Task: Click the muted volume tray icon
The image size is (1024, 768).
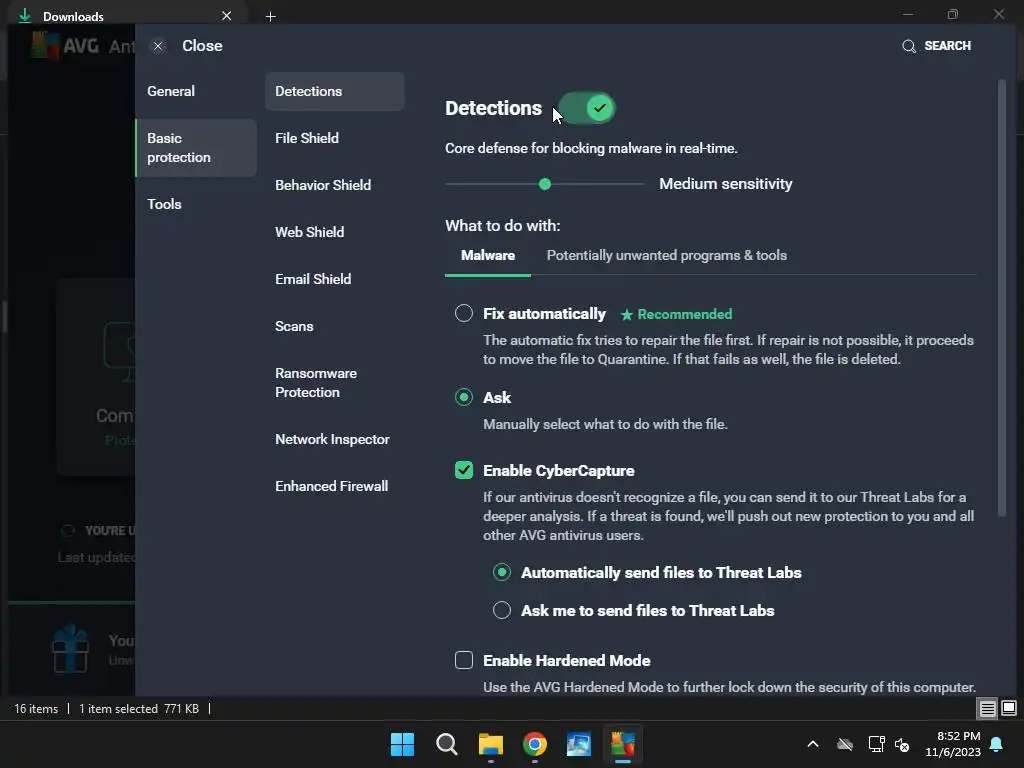Action: click(x=902, y=744)
